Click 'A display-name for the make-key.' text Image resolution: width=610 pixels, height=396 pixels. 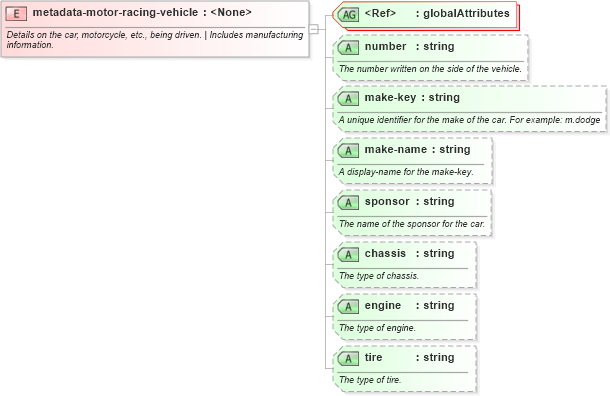[406, 172]
